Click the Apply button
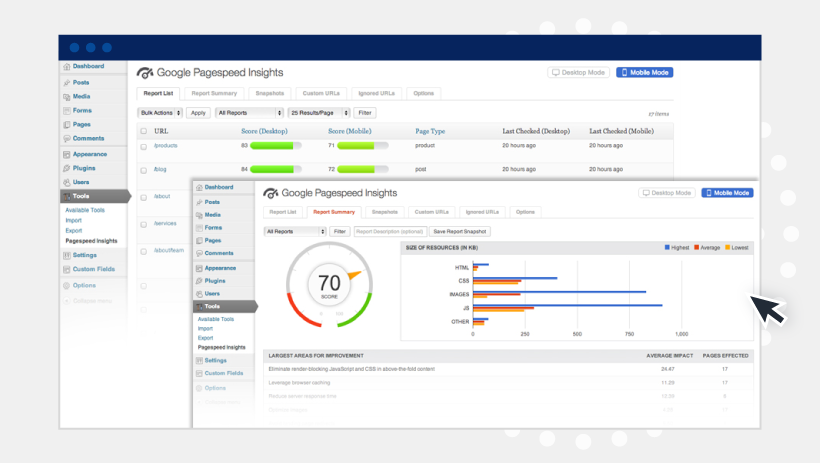820x463 pixels. (198, 113)
